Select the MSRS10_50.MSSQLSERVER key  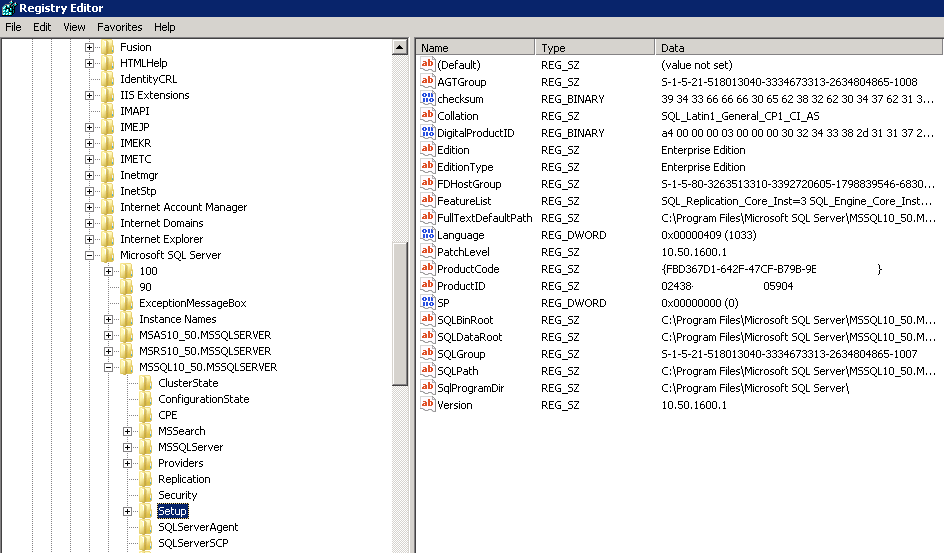[205, 351]
